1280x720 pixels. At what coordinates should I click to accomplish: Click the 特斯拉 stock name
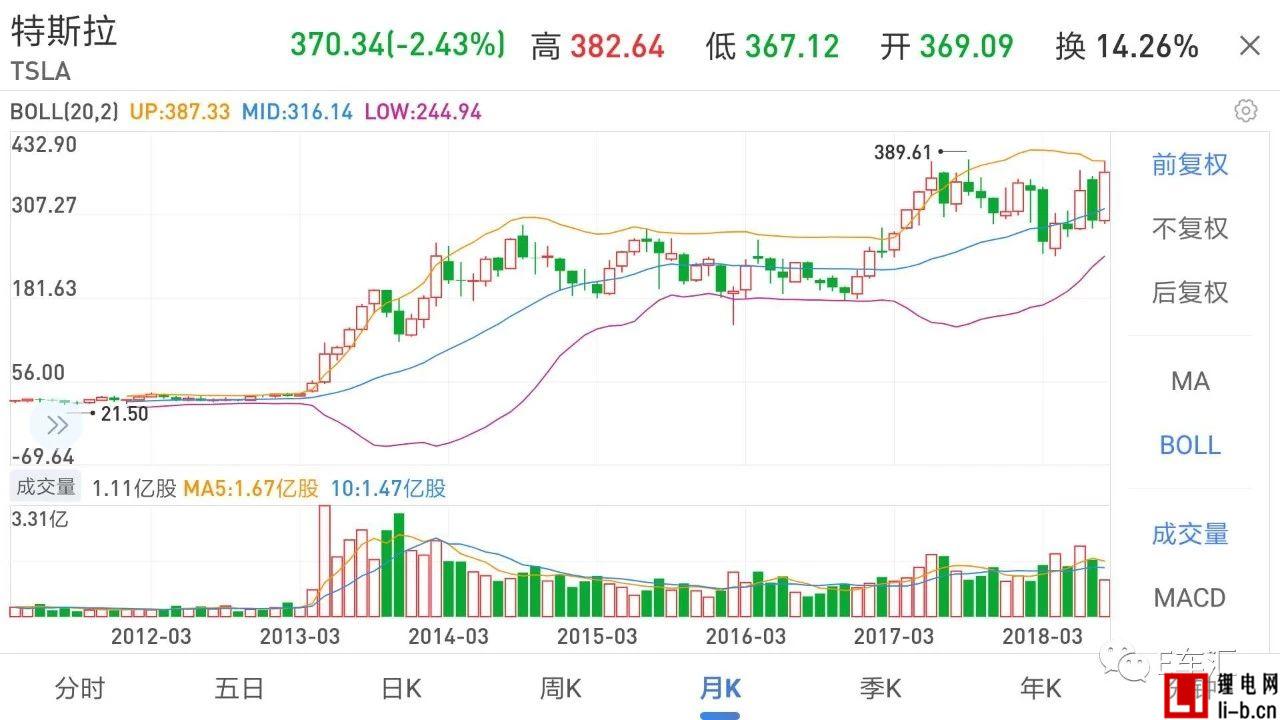(x=64, y=30)
